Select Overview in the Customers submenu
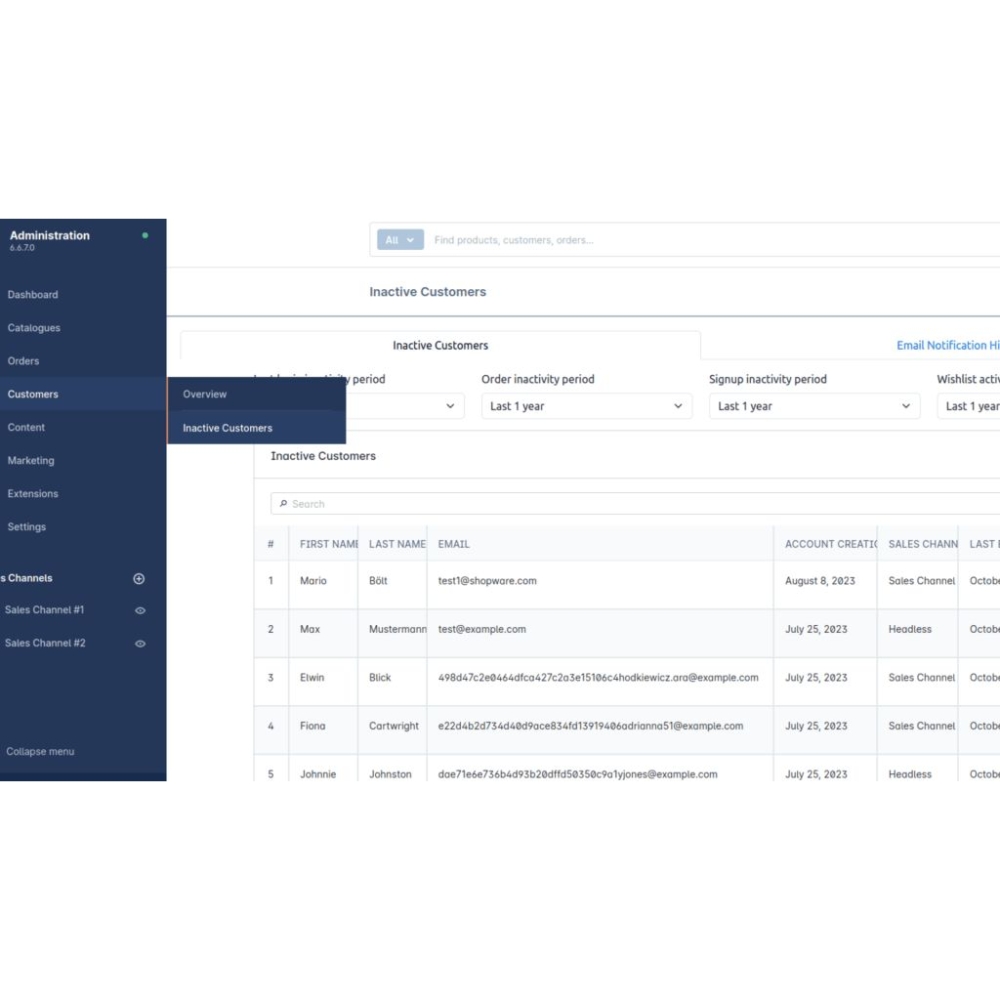Screen dimensions: 1000x1000 click(x=205, y=394)
